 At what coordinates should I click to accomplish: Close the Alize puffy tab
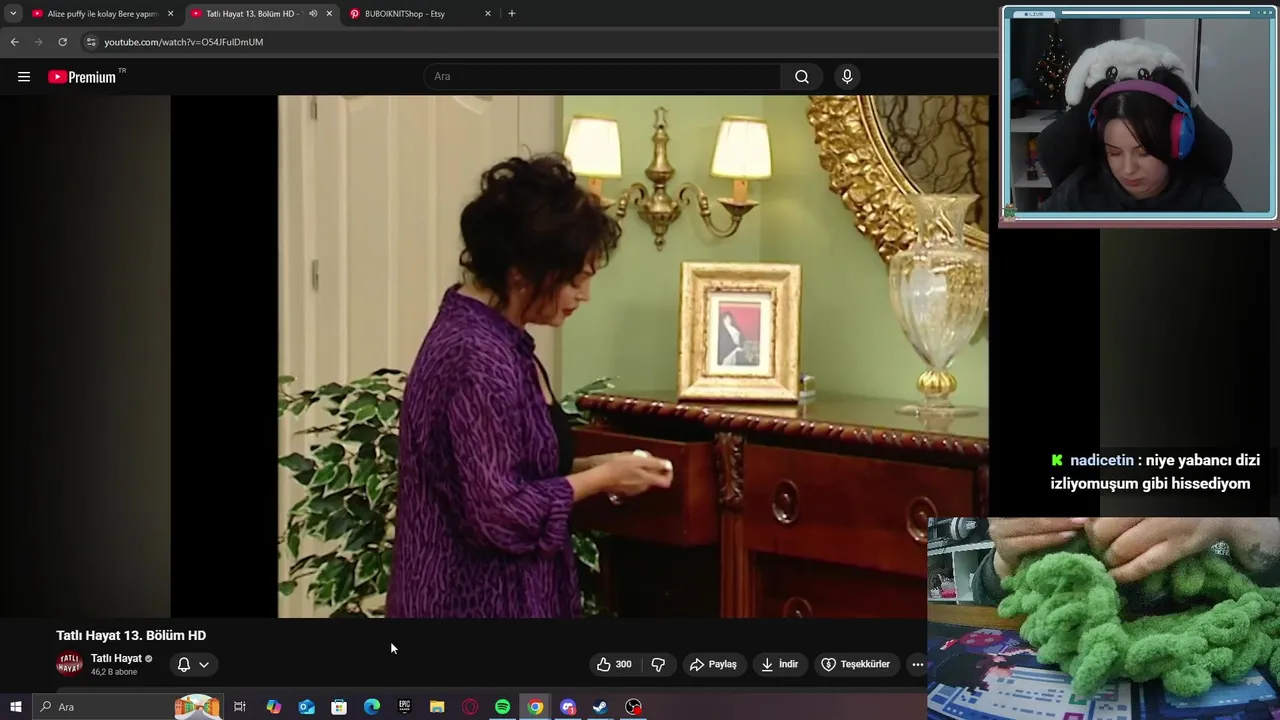[170, 14]
